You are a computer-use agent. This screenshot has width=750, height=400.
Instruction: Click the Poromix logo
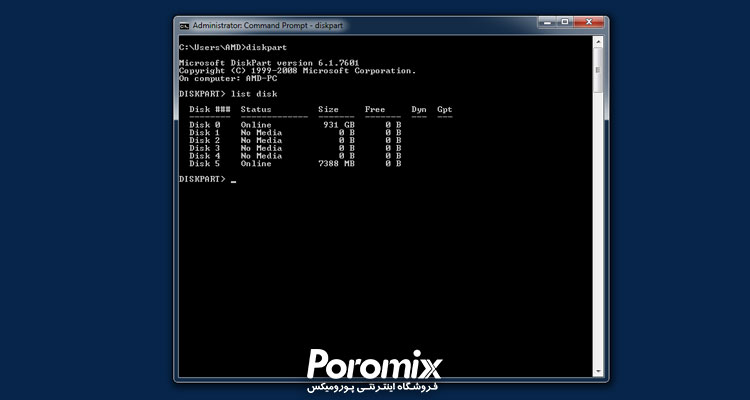click(x=374, y=363)
